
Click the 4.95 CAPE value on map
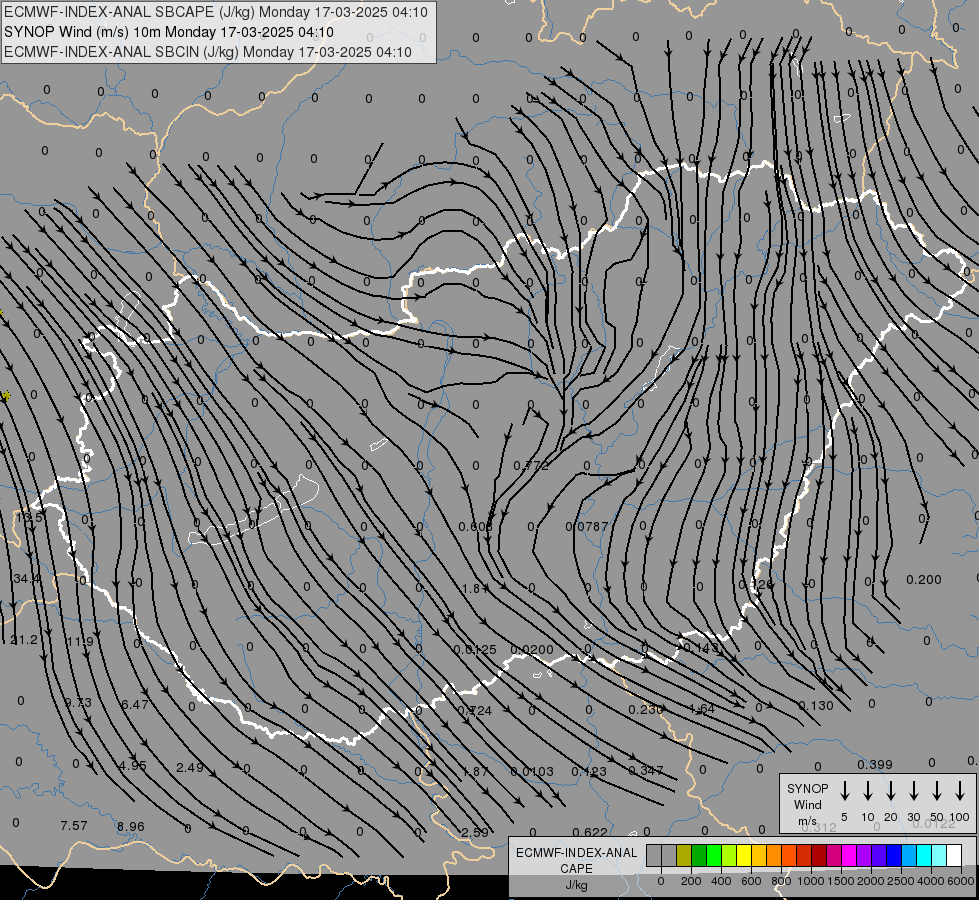(132, 765)
